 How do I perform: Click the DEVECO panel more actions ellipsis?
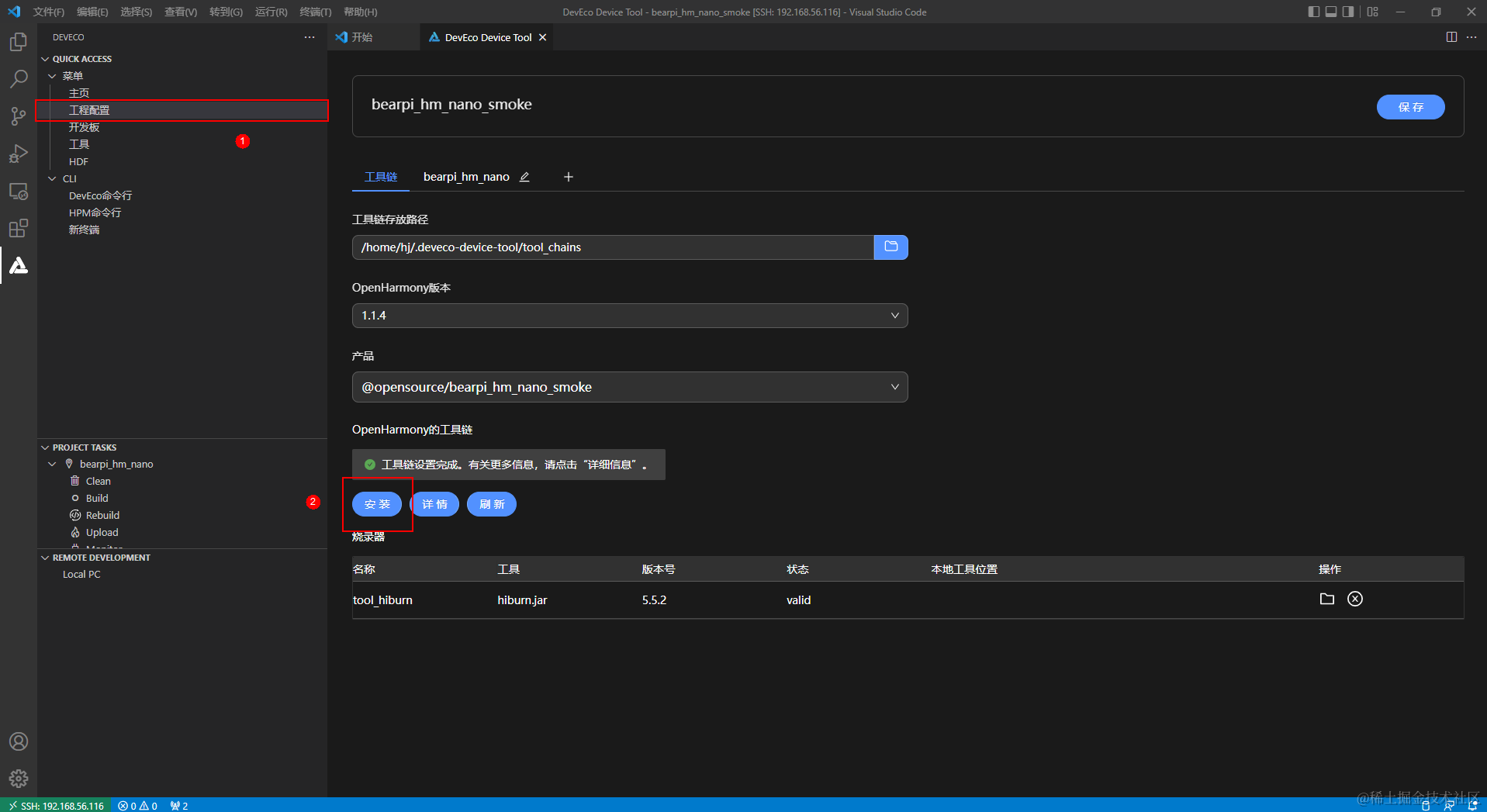[x=310, y=37]
